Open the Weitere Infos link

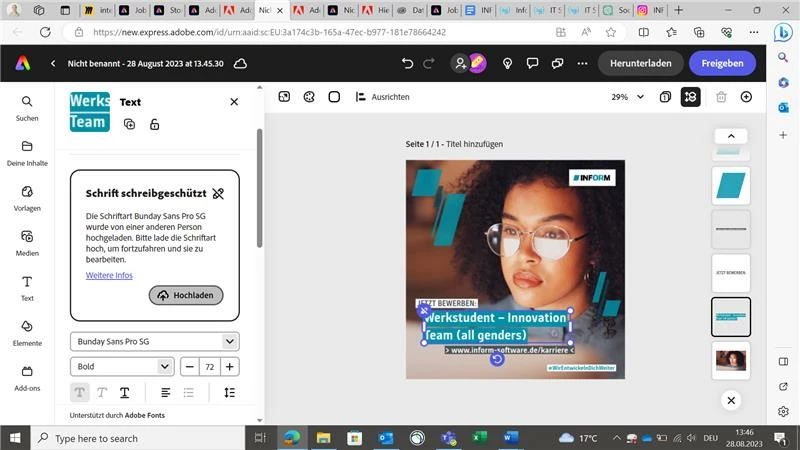(109, 275)
